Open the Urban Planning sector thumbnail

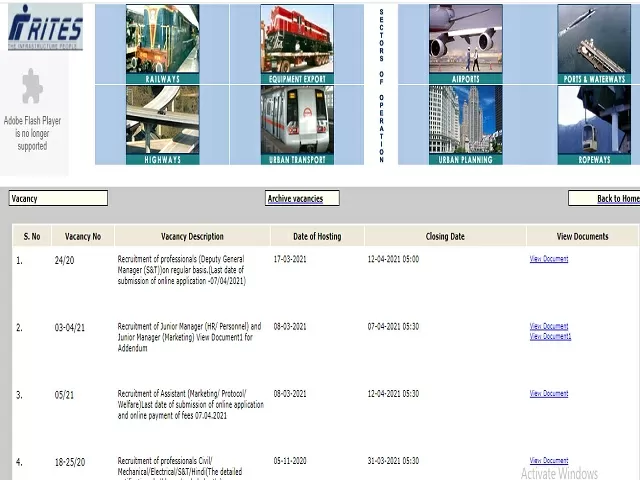point(466,125)
